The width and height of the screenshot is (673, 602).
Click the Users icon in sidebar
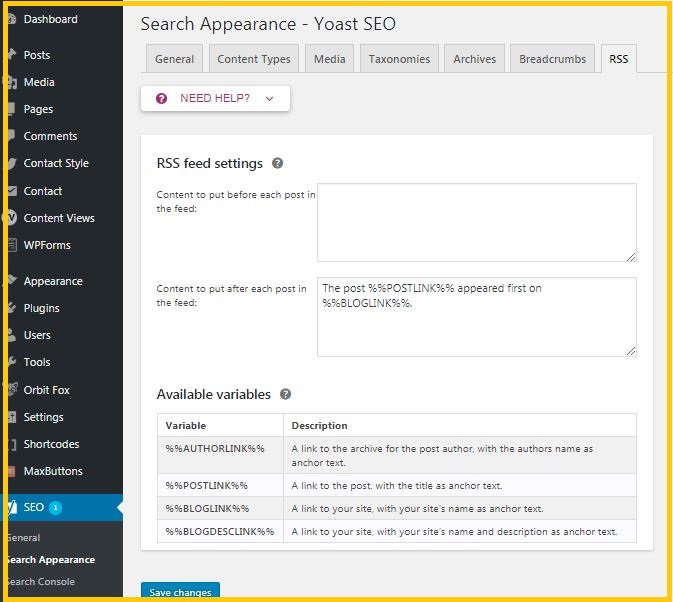pos(12,335)
